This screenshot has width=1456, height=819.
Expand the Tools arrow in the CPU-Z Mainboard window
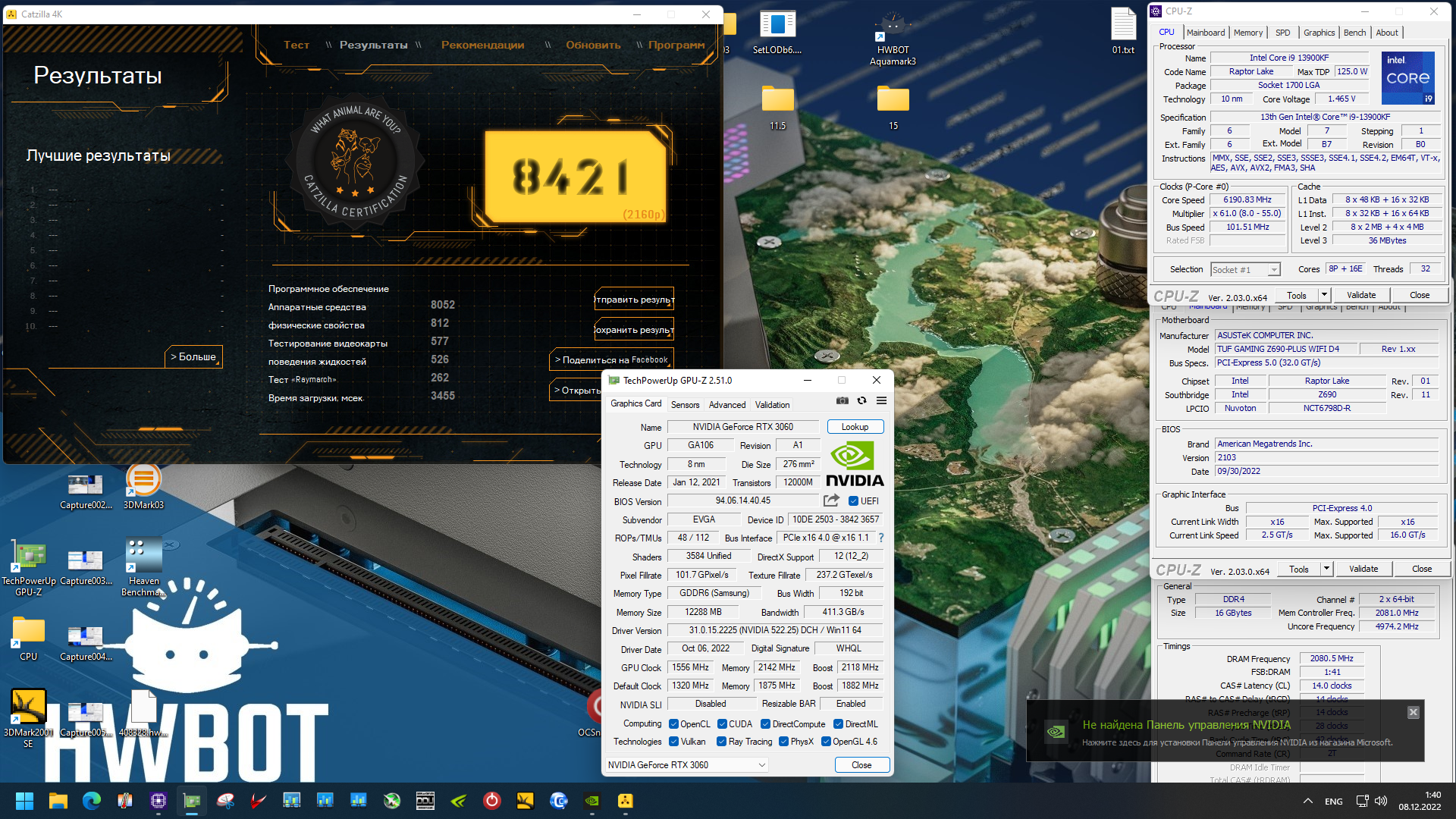(1326, 569)
